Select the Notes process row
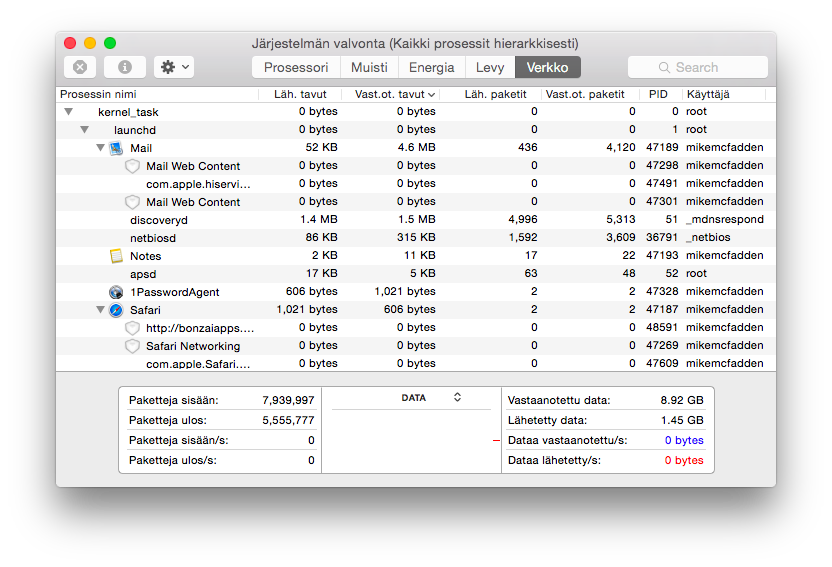The width and height of the screenshot is (832, 567). (x=416, y=256)
